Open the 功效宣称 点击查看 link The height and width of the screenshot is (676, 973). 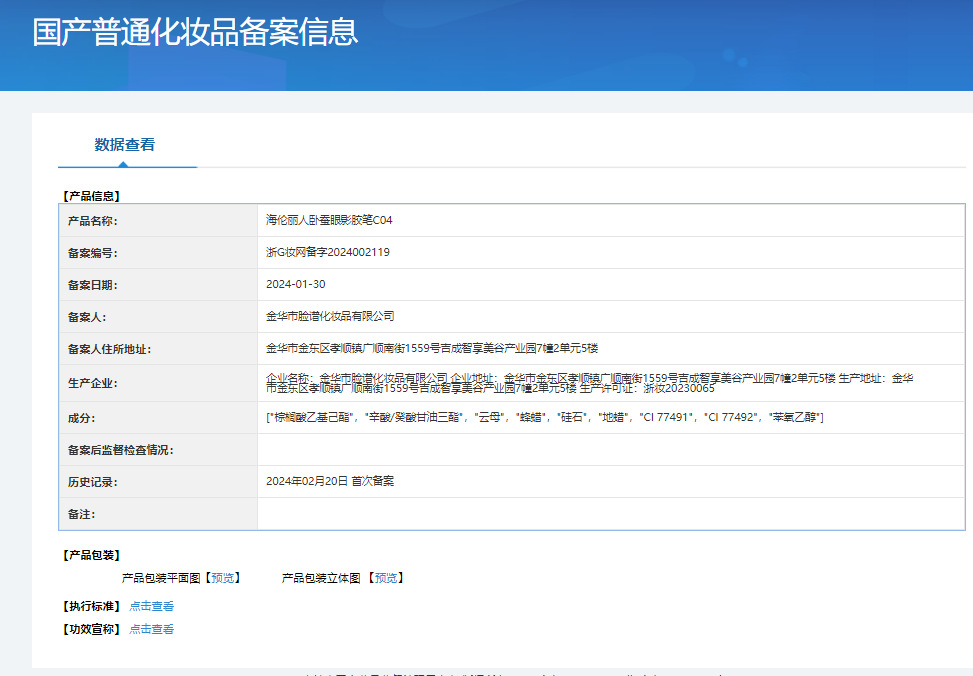point(151,629)
